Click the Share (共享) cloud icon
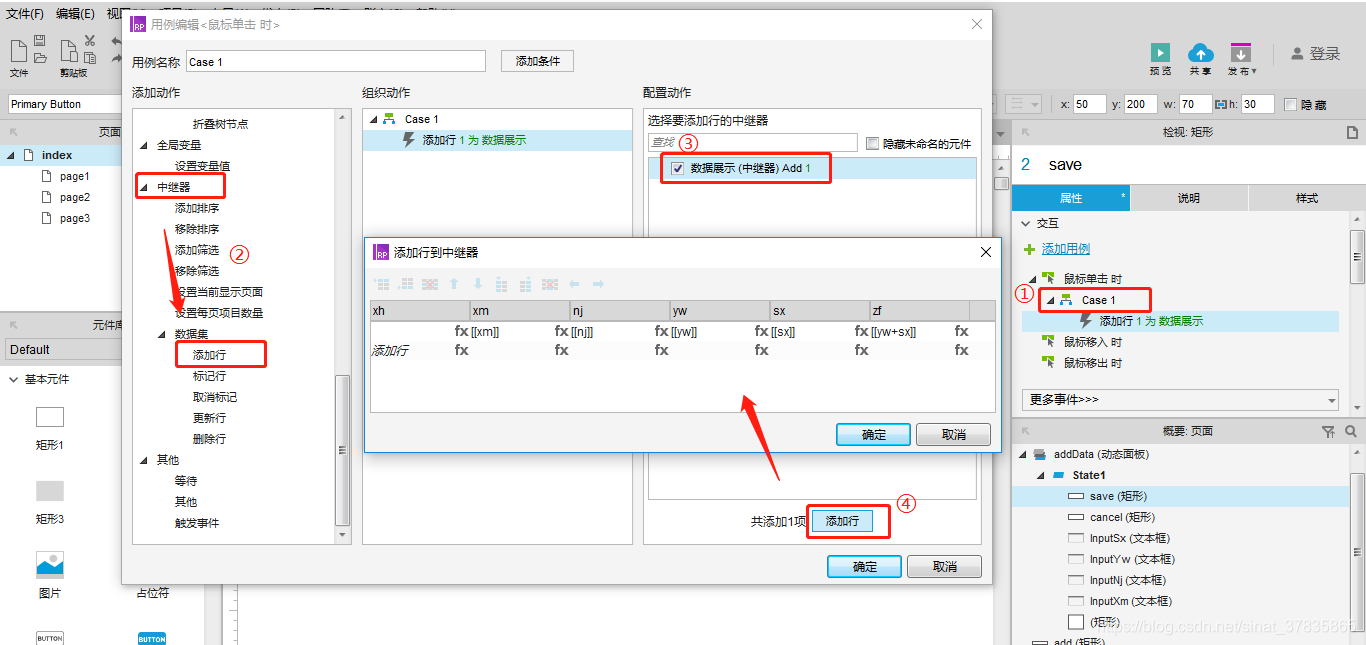Image resolution: width=1366 pixels, height=645 pixels. pyautogui.click(x=1200, y=53)
